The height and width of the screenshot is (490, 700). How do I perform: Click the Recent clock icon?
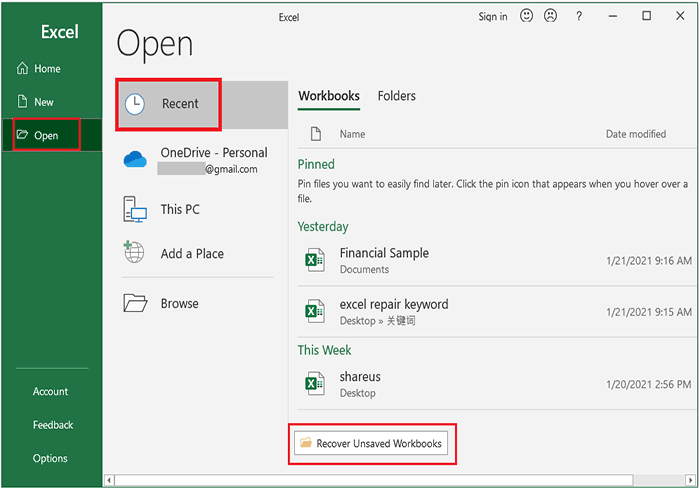(136, 103)
